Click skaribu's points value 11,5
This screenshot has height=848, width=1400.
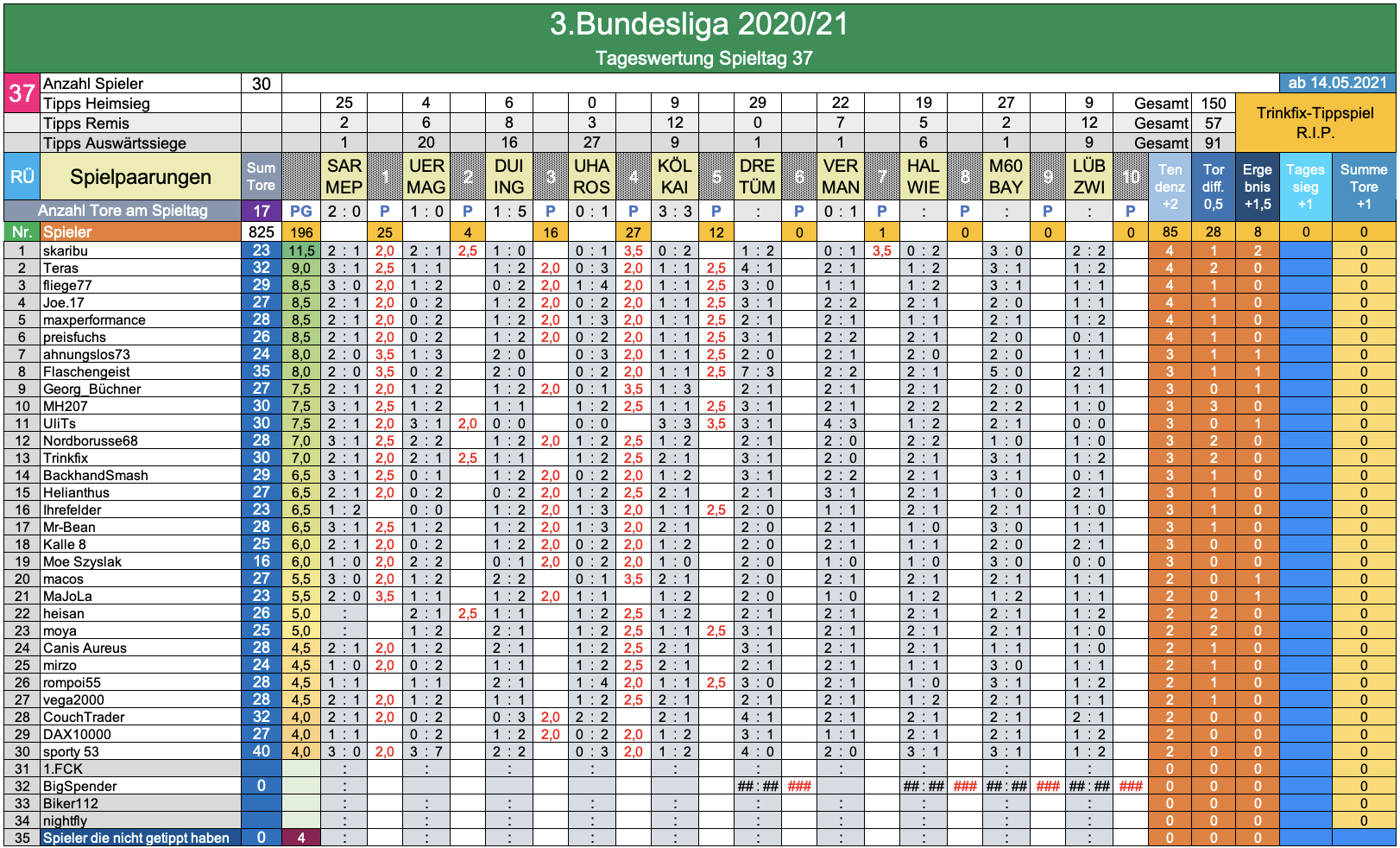[x=301, y=250]
